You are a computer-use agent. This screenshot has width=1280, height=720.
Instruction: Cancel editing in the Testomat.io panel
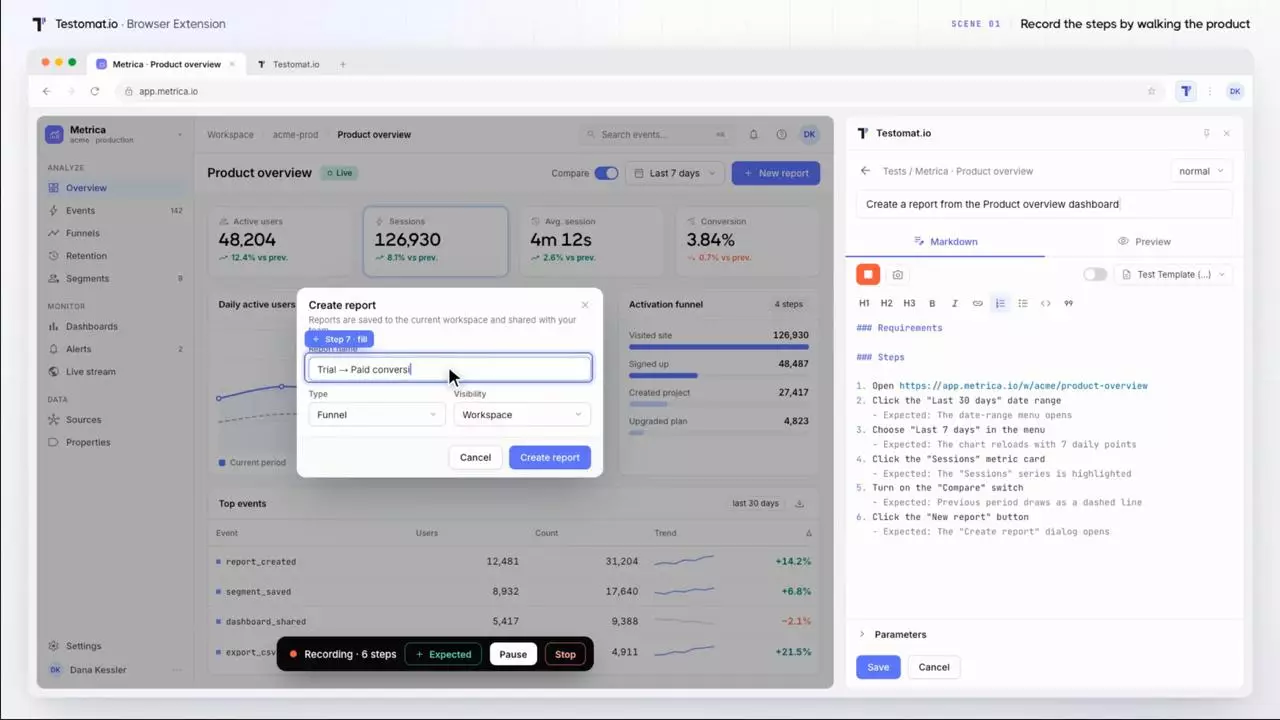click(x=934, y=667)
